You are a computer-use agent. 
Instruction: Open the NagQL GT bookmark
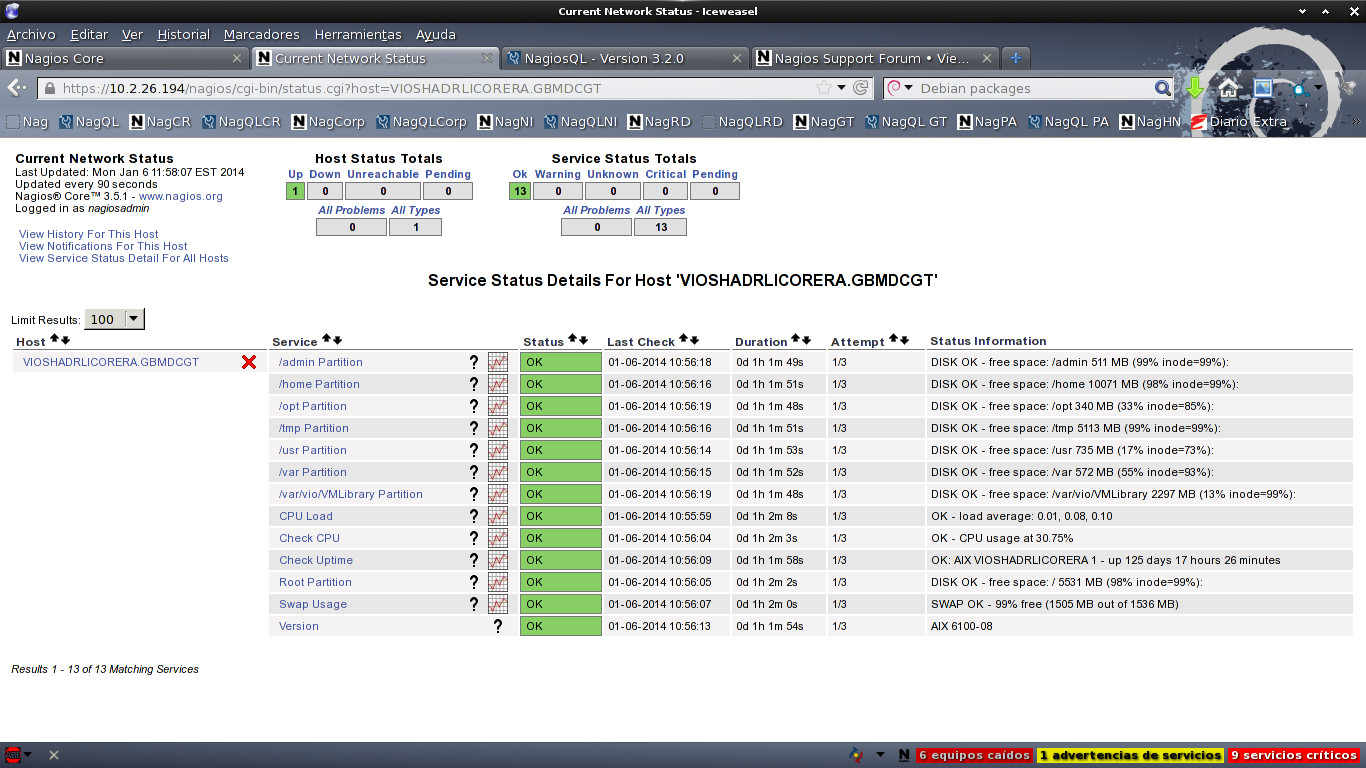[x=906, y=122]
